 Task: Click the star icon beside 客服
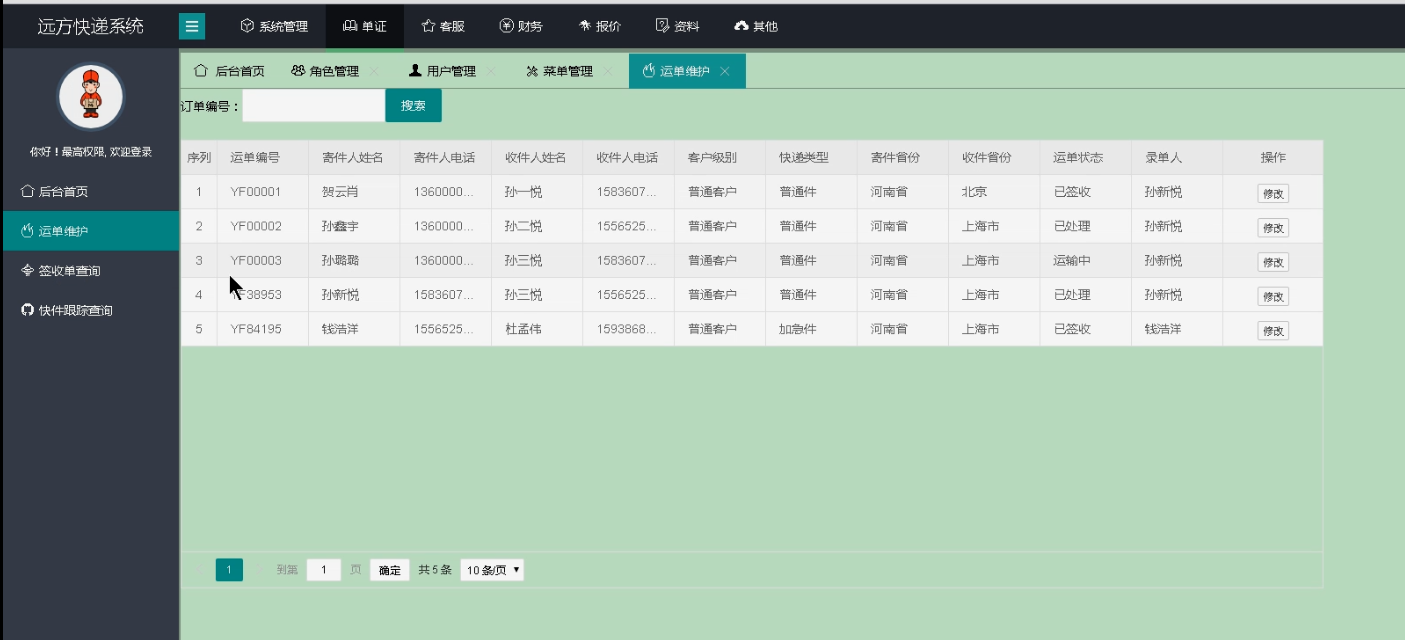tap(428, 26)
